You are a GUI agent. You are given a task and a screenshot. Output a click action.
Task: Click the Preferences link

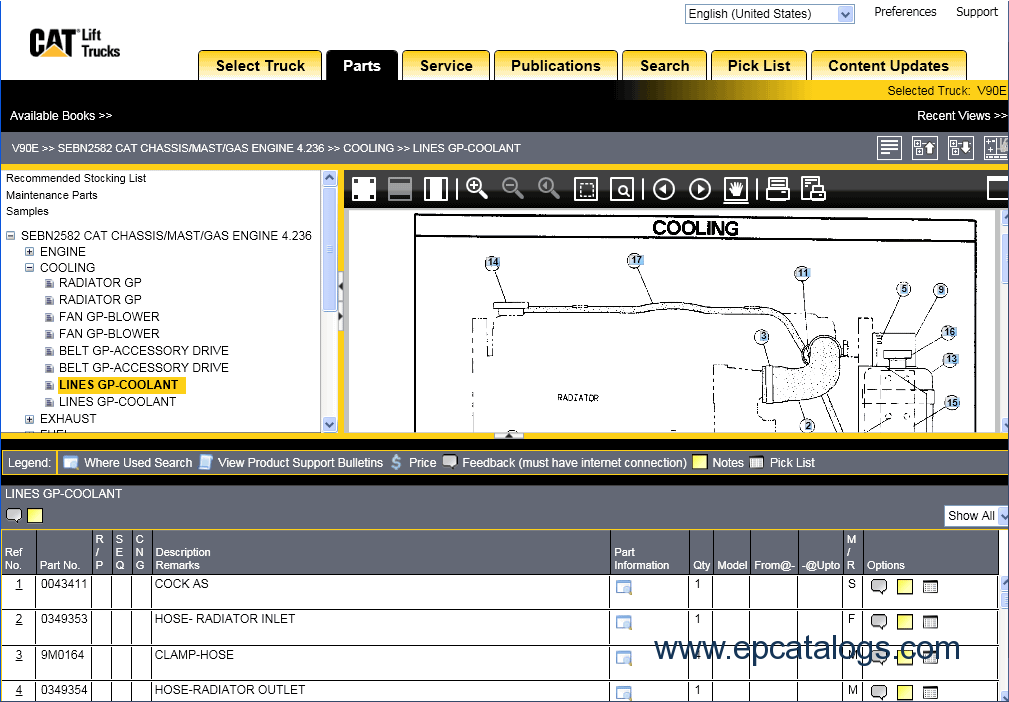point(905,12)
